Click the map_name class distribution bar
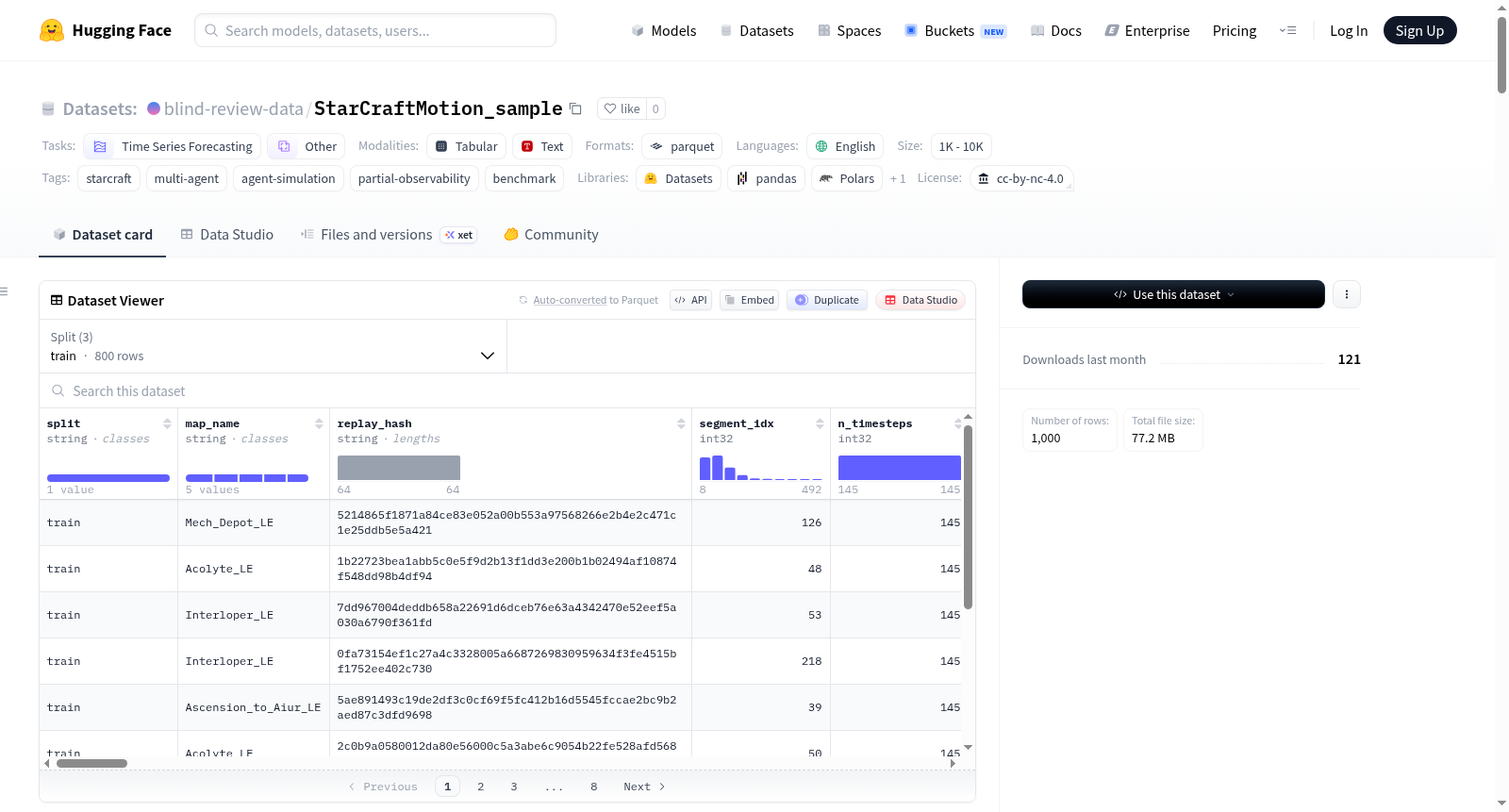The image size is (1509, 812). [247, 478]
